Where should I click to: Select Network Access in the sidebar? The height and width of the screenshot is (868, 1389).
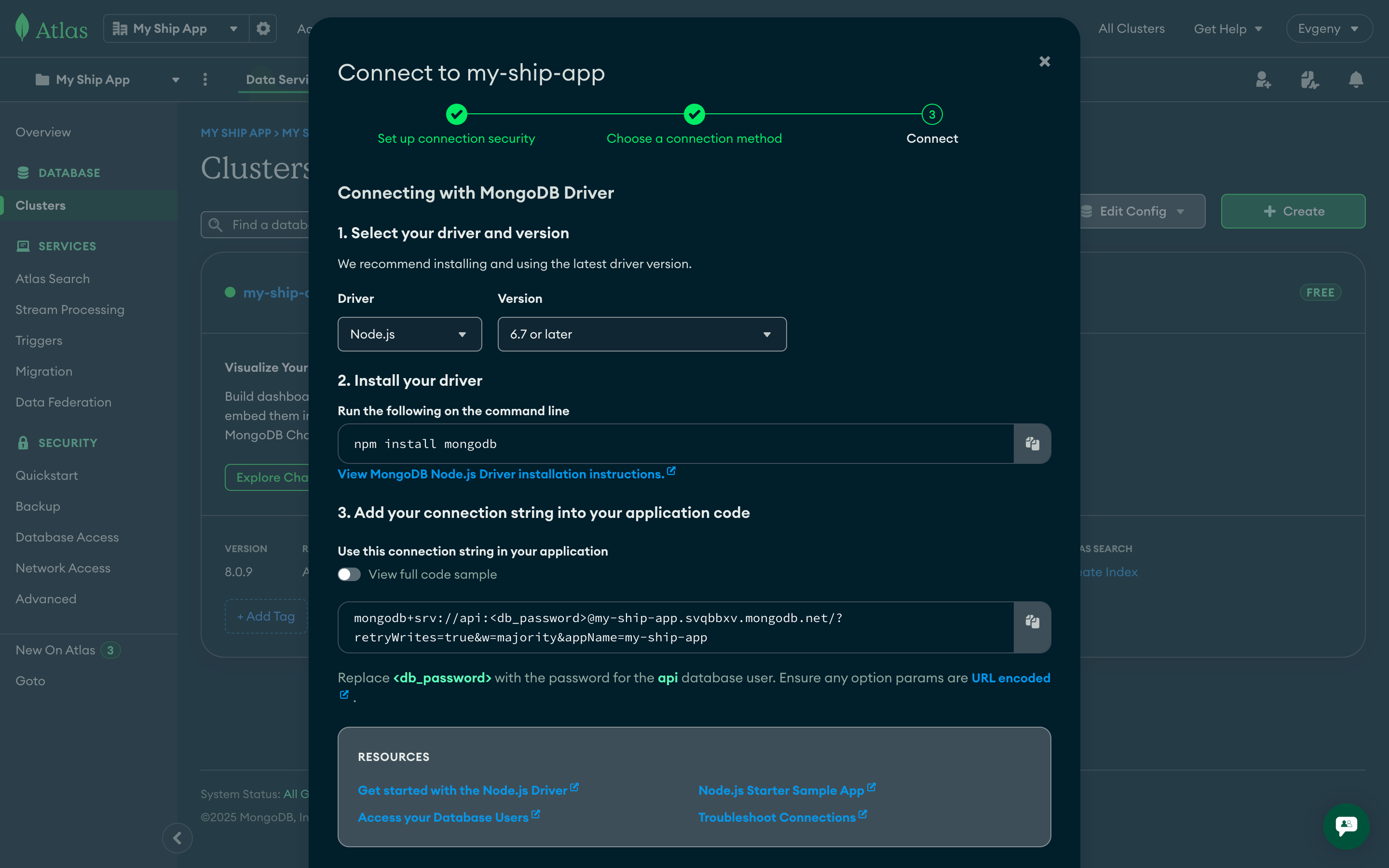coord(63,568)
